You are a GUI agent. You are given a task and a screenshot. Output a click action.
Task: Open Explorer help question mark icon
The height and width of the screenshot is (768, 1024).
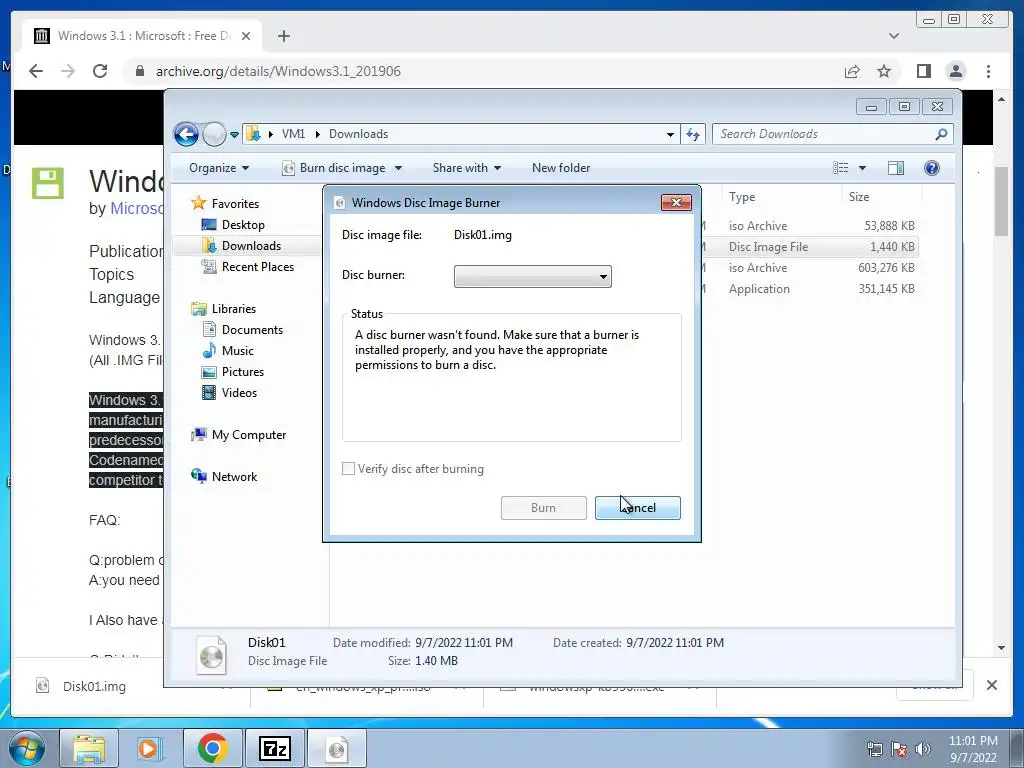(932, 168)
